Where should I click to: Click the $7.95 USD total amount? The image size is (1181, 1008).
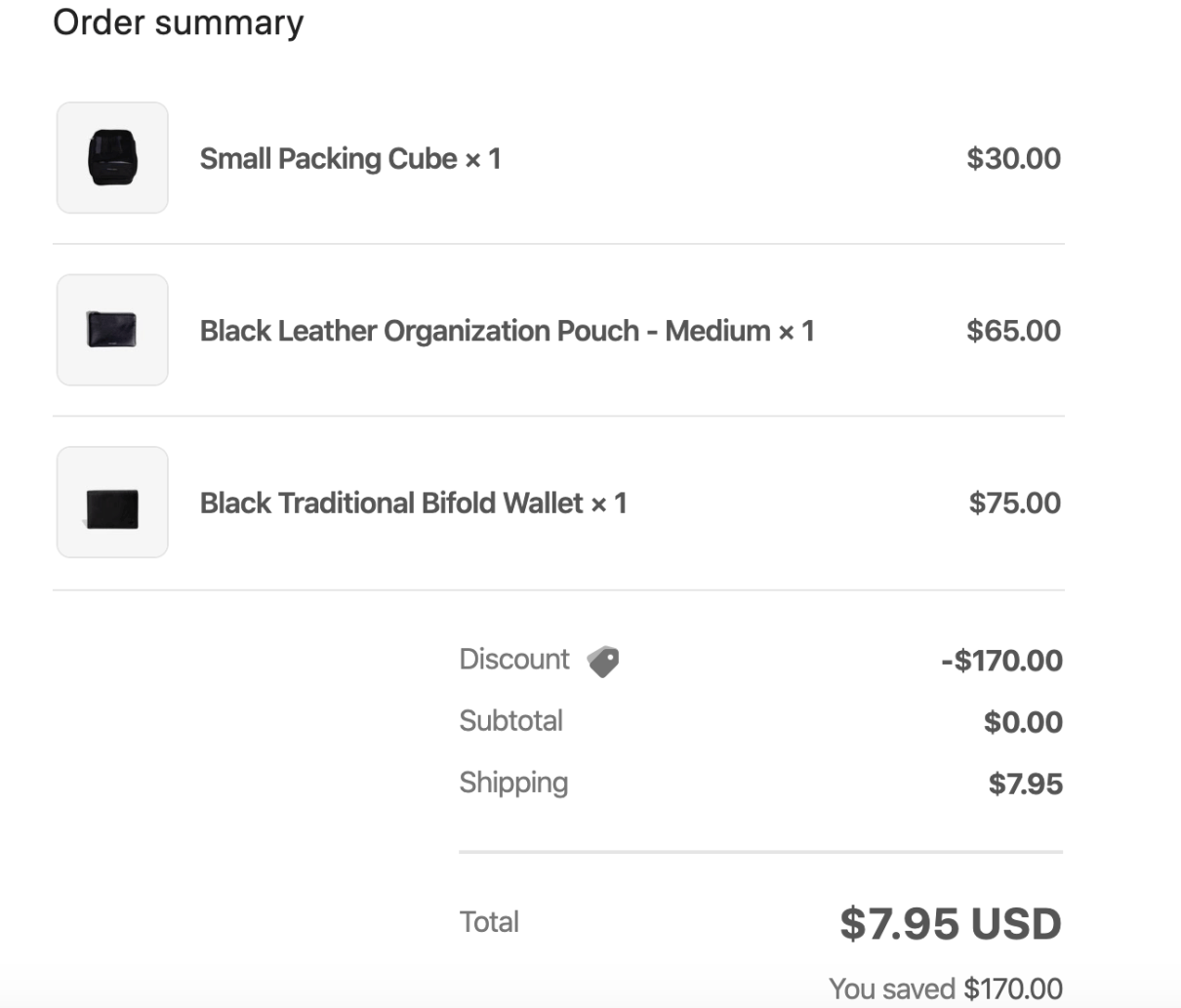tap(950, 923)
